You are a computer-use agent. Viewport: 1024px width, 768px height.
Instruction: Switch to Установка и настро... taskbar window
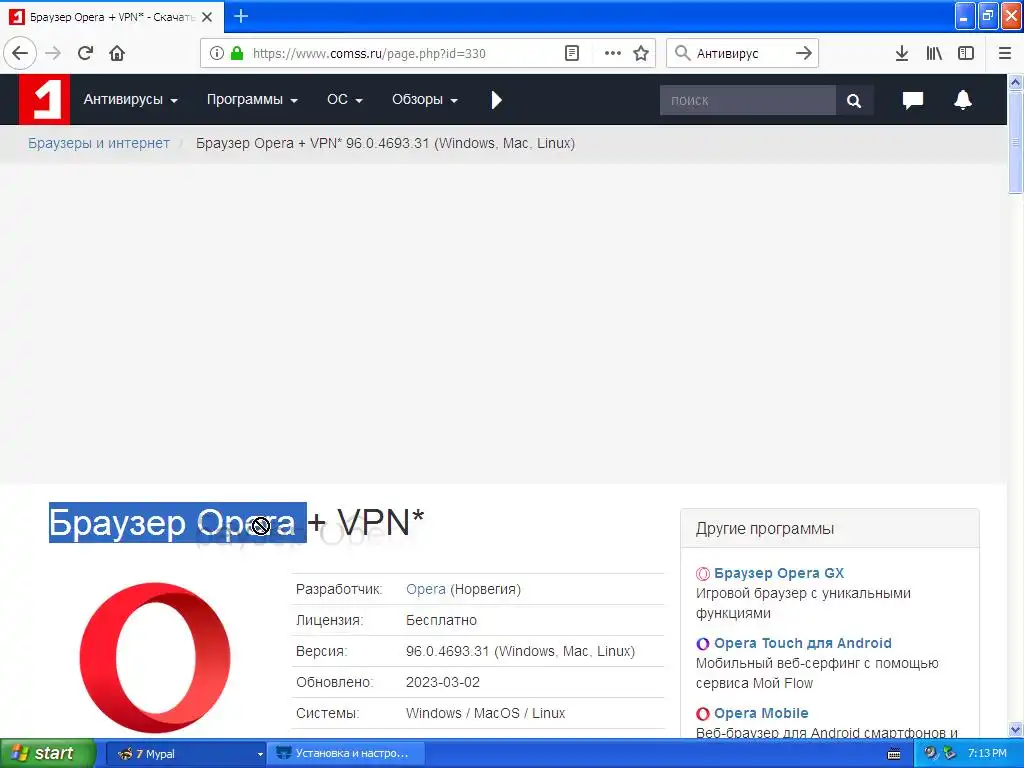pyautogui.click(x=347, y=754)
